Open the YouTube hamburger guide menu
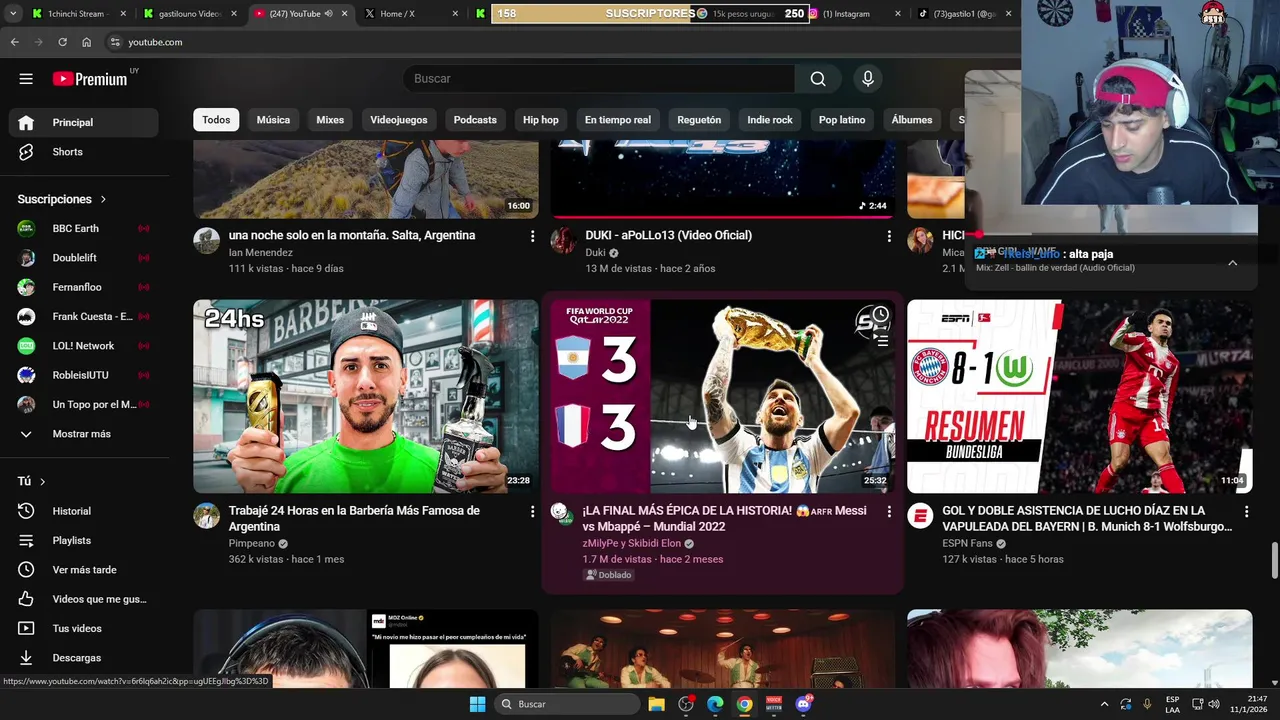Image resolution: width=1280 pixels, height=720 pixels. tap(26, 79)
